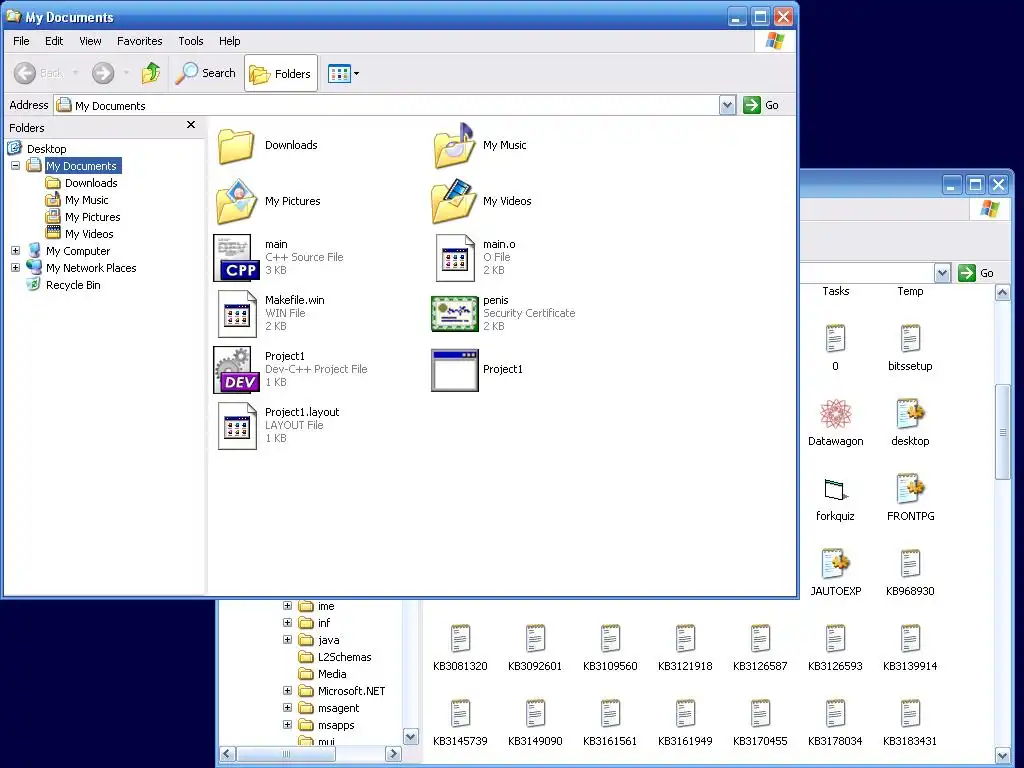The width and height of the screenshot is (1024, 768).
Task: Select bitssetup file in background window
Action: tap(910, 339)
